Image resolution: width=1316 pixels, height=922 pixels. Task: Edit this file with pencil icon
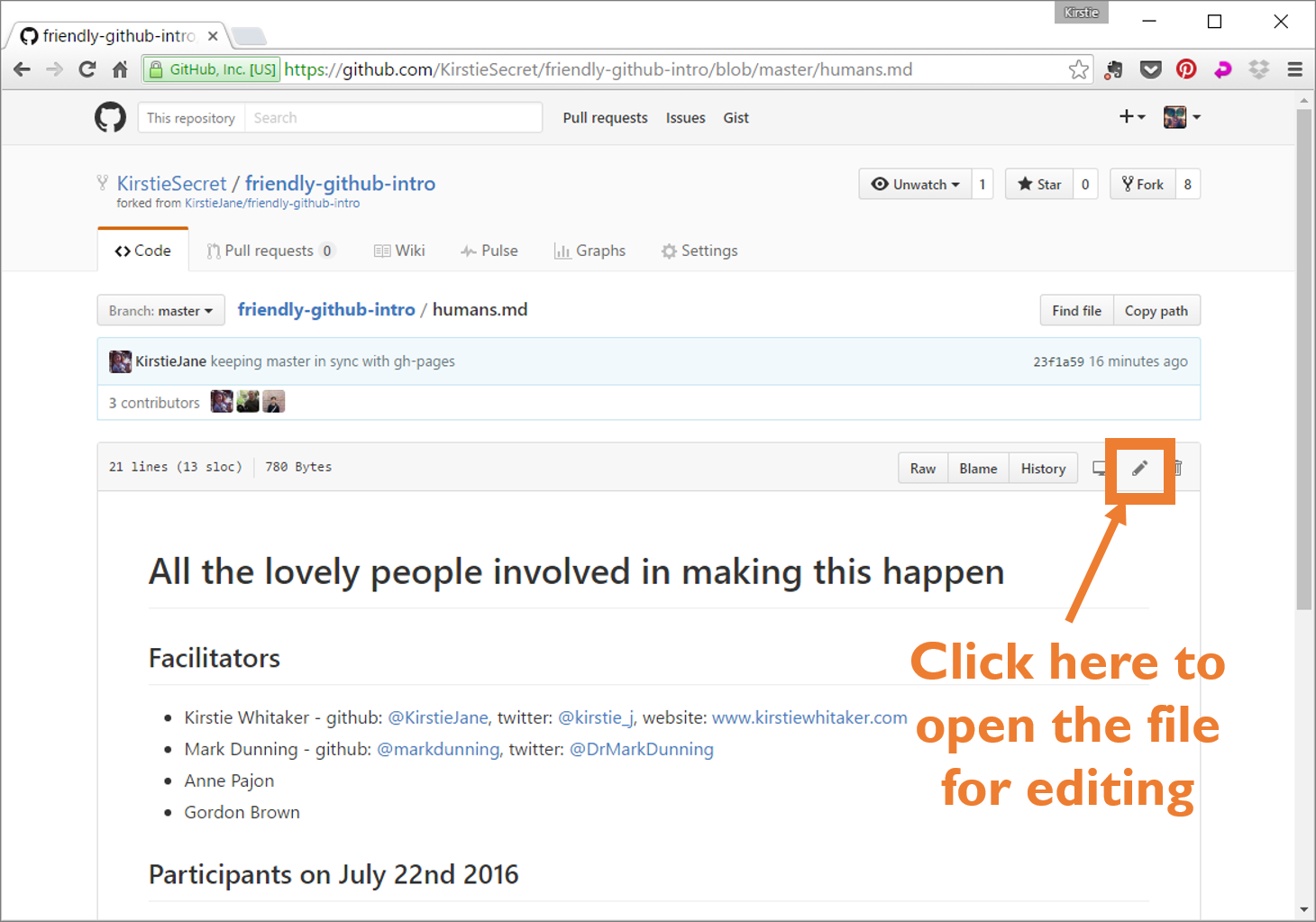[x=1140, y=468]
